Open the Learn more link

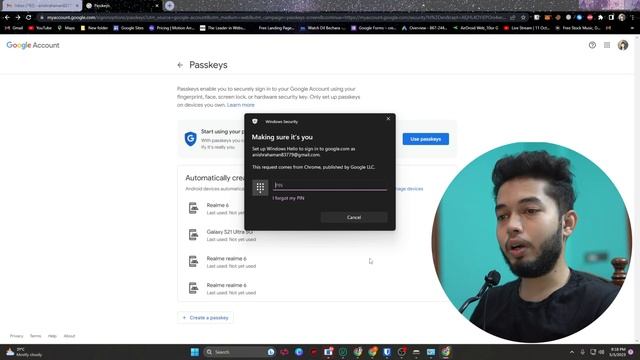240,105
